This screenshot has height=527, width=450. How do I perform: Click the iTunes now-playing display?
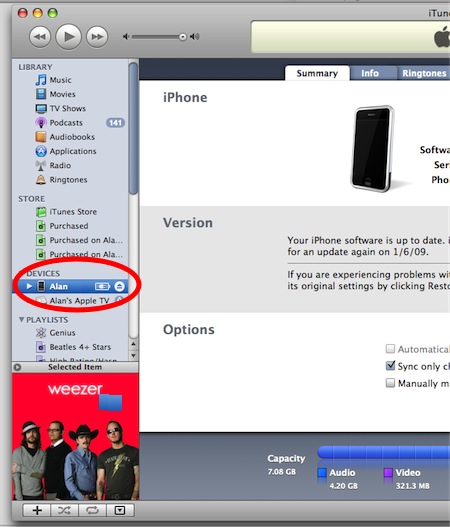click(x=351, y=37)
